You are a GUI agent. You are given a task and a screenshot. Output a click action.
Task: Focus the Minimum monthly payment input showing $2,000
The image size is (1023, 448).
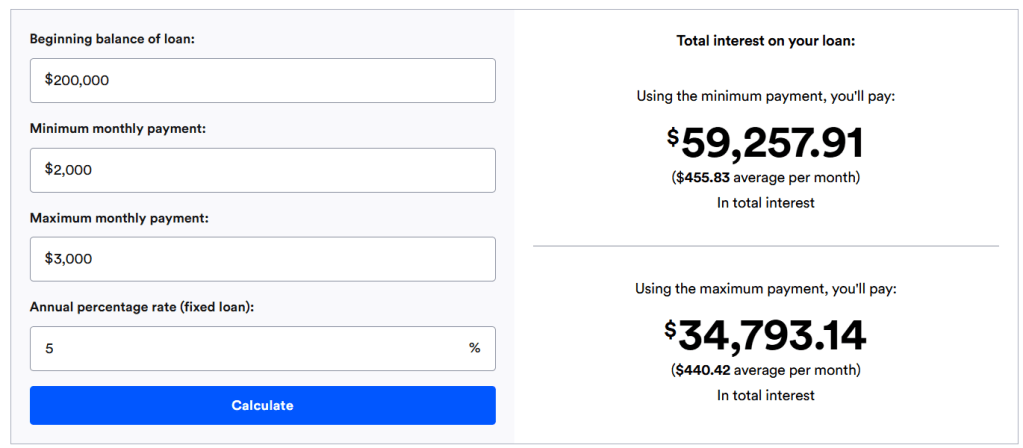tap(262, 170)
